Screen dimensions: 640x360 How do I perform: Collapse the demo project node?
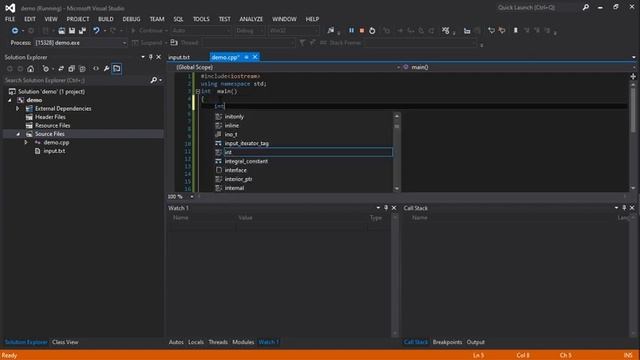coord(10,100)
